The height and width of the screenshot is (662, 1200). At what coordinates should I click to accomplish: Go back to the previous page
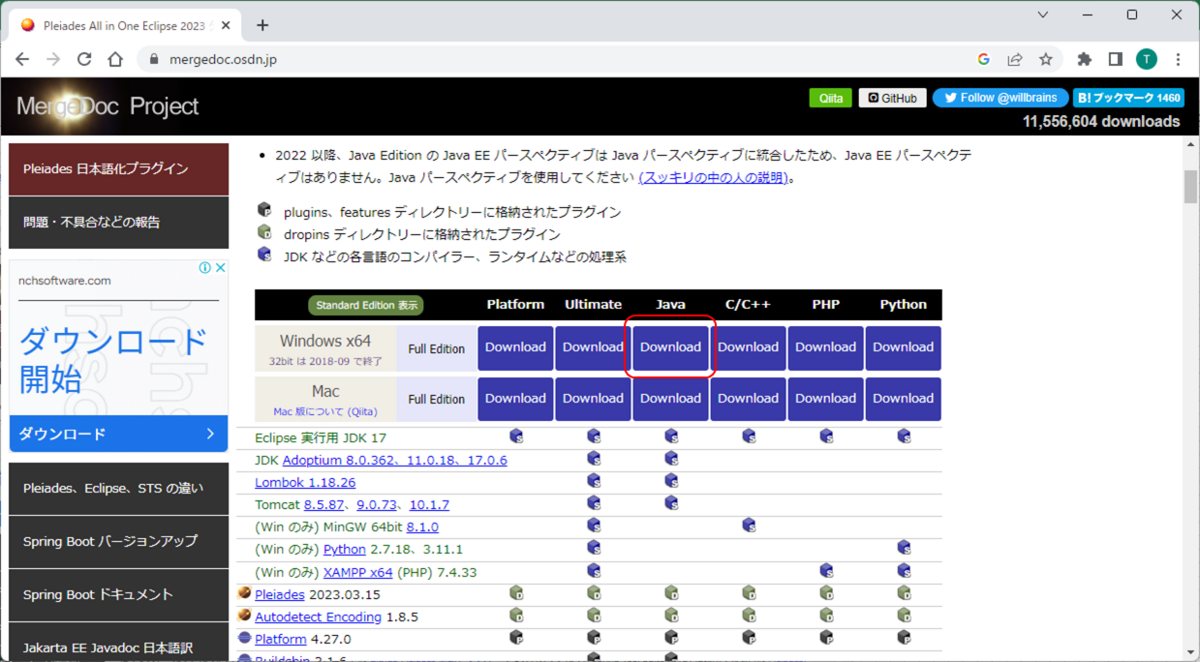click(x=22, y=59)
